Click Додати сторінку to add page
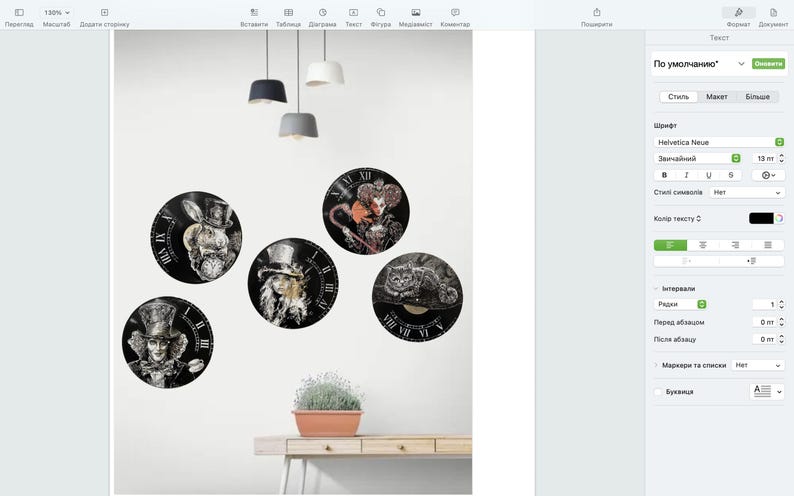 coord(104,17)
